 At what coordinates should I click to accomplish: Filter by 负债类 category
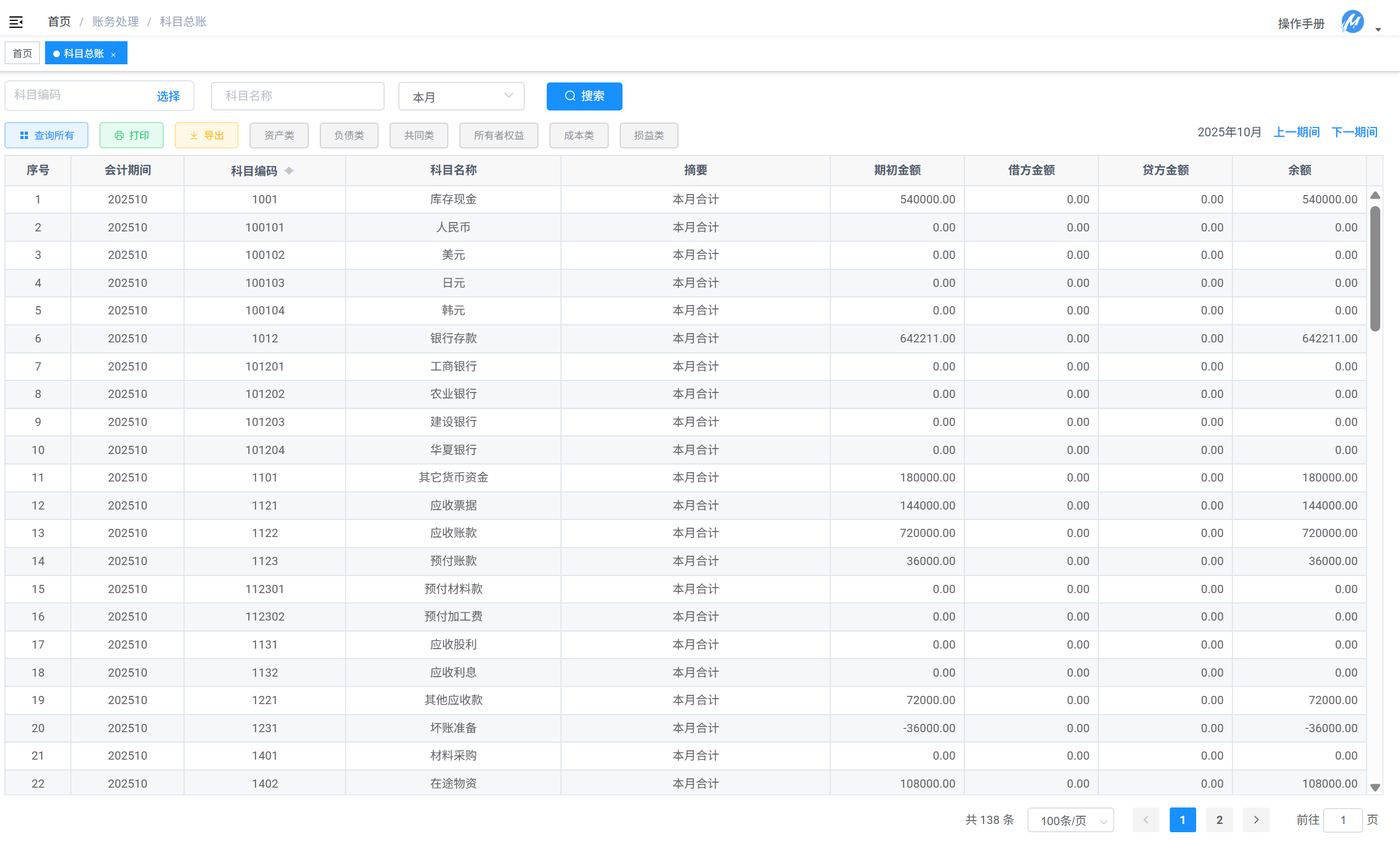pyautogui.click(x=349, y=135)
